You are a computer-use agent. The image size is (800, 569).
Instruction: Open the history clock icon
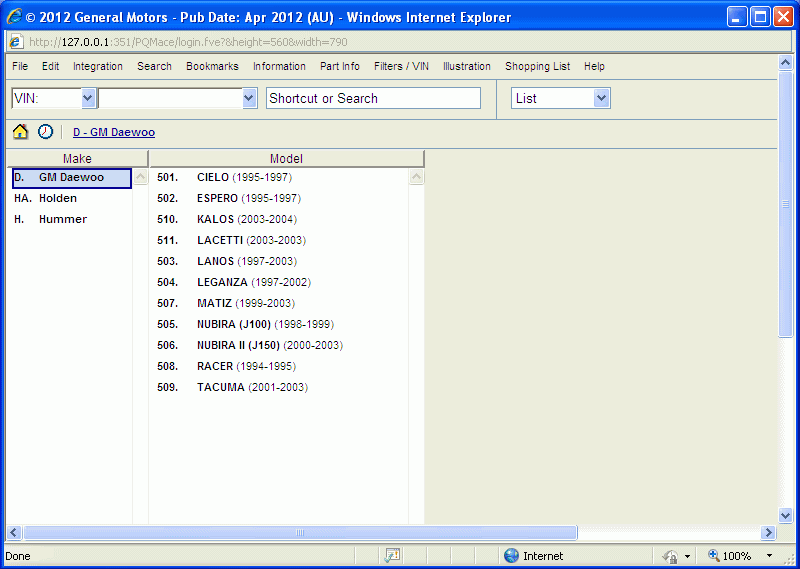pyautogui.click(x=45, y=132)
